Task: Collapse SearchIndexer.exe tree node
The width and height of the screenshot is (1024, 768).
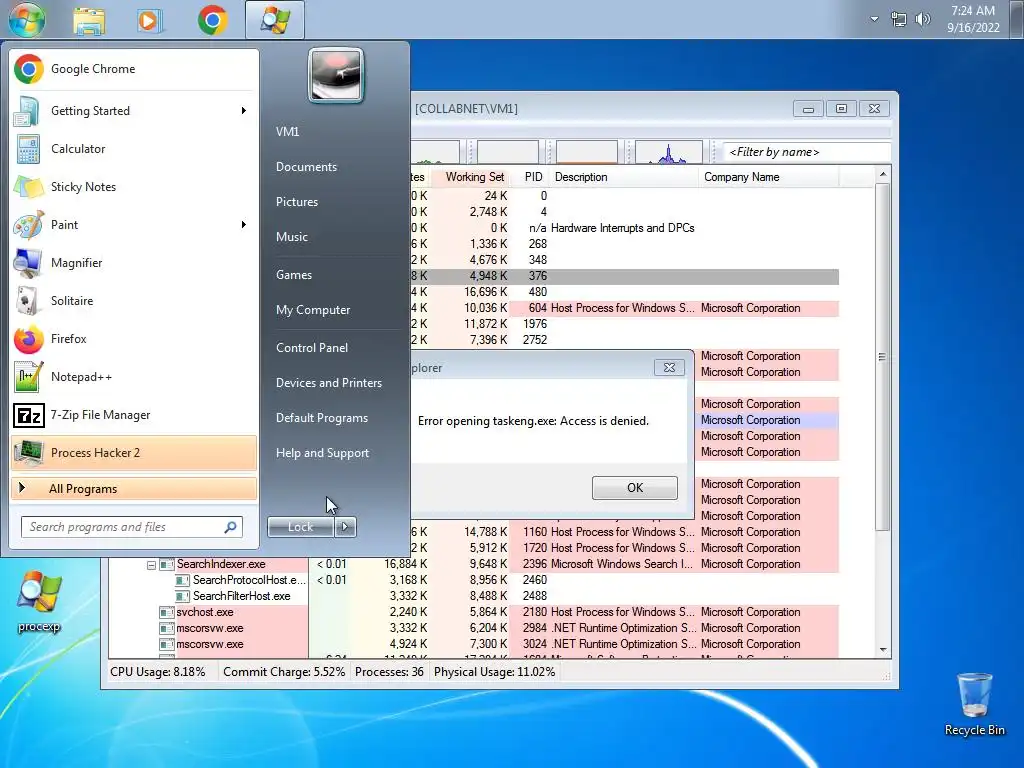Action: pyautogui.click(x=152, y=565)
